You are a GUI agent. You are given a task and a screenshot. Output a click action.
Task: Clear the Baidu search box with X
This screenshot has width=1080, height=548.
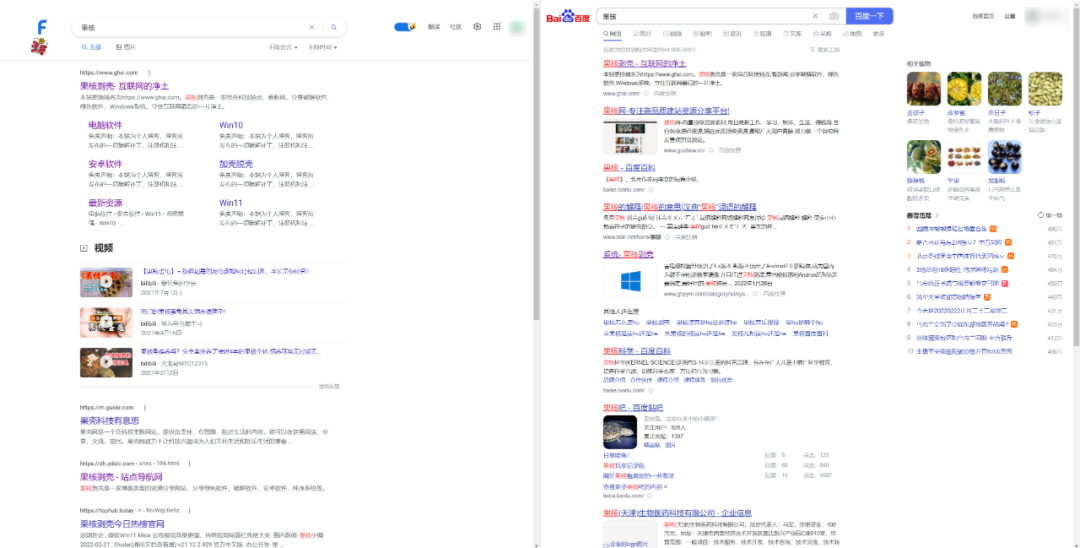(x=816, y=16)
